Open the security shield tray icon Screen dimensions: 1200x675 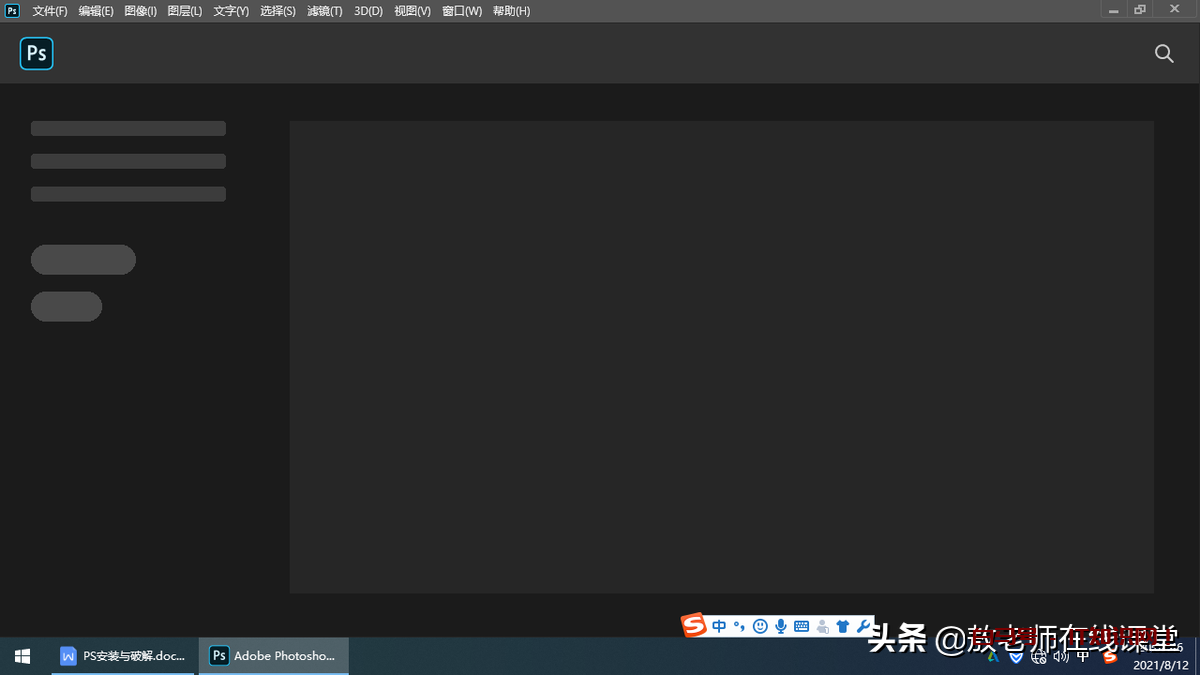(1015, 657)
